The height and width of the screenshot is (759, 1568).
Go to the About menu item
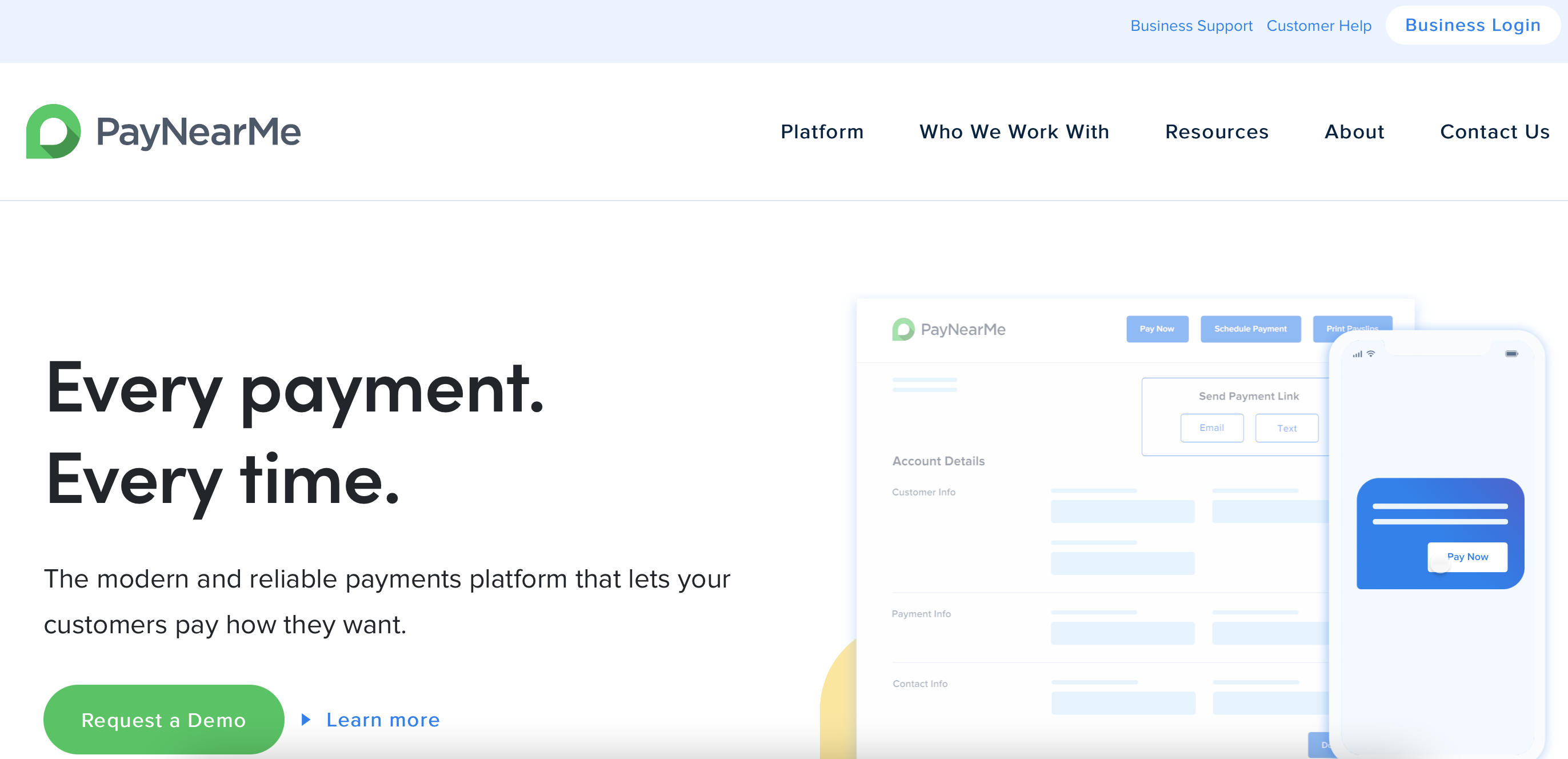pos(1354,131)
